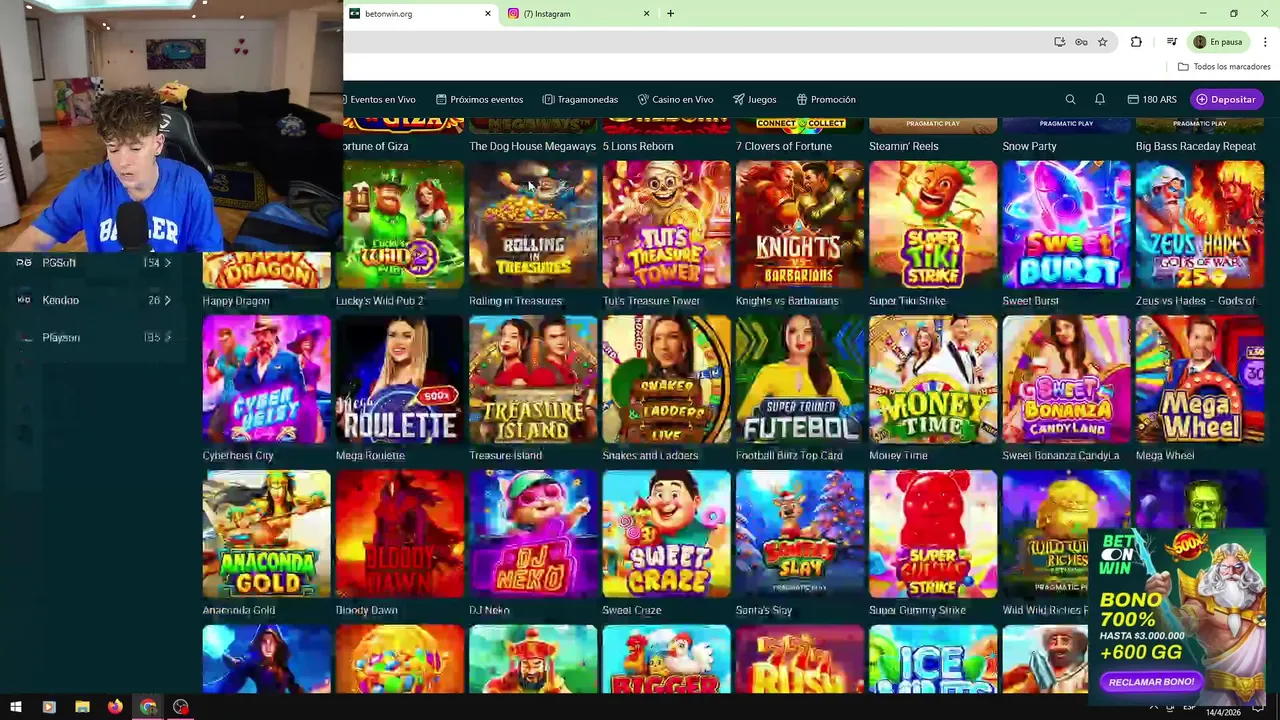Open the 'Todos los marcadores' bookmarks folder
The image size is (1280, 720).
(1224, 67)
